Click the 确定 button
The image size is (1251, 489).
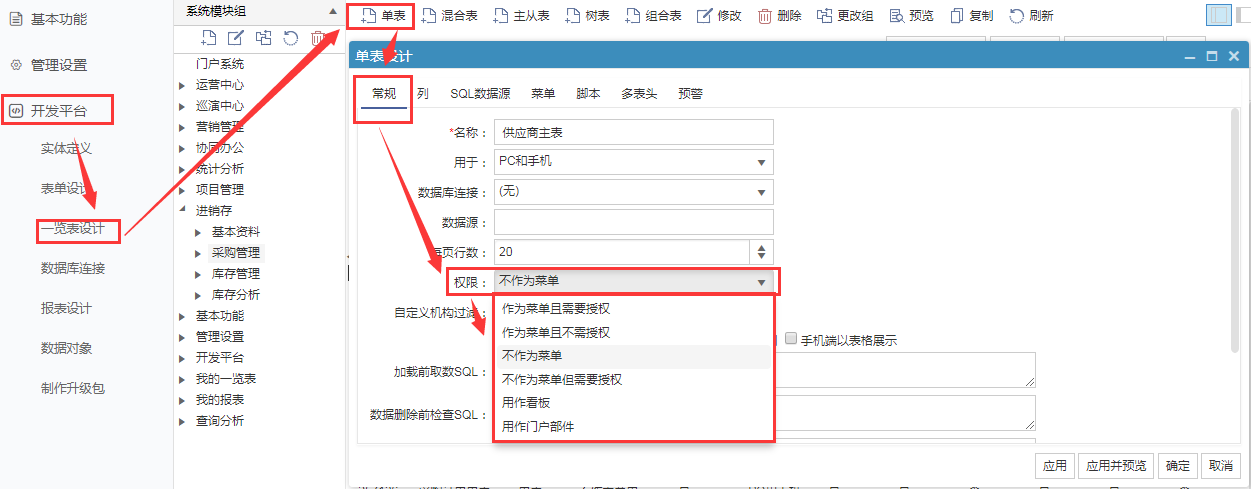point(1178,466)
